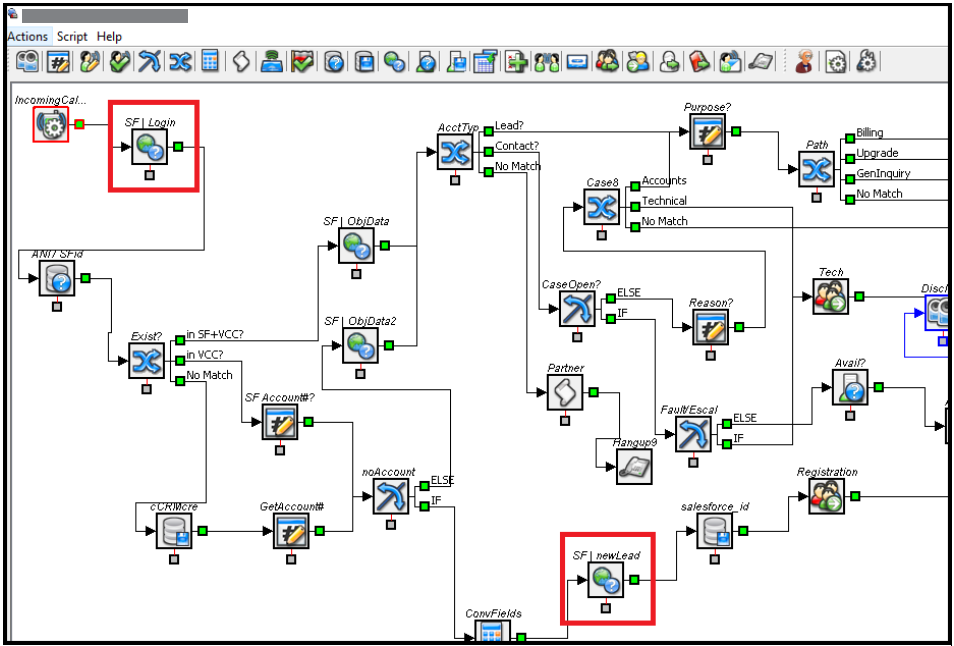Select the Tech skill transfer node
The width and height of the screenshot is (954, 646).
(x=831, y=297)
